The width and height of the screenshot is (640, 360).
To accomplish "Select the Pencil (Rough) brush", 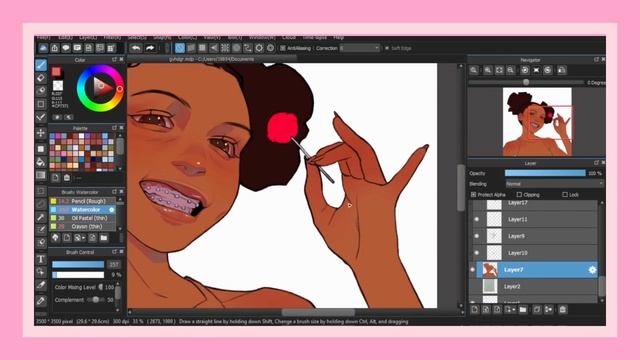I will 82,201.
